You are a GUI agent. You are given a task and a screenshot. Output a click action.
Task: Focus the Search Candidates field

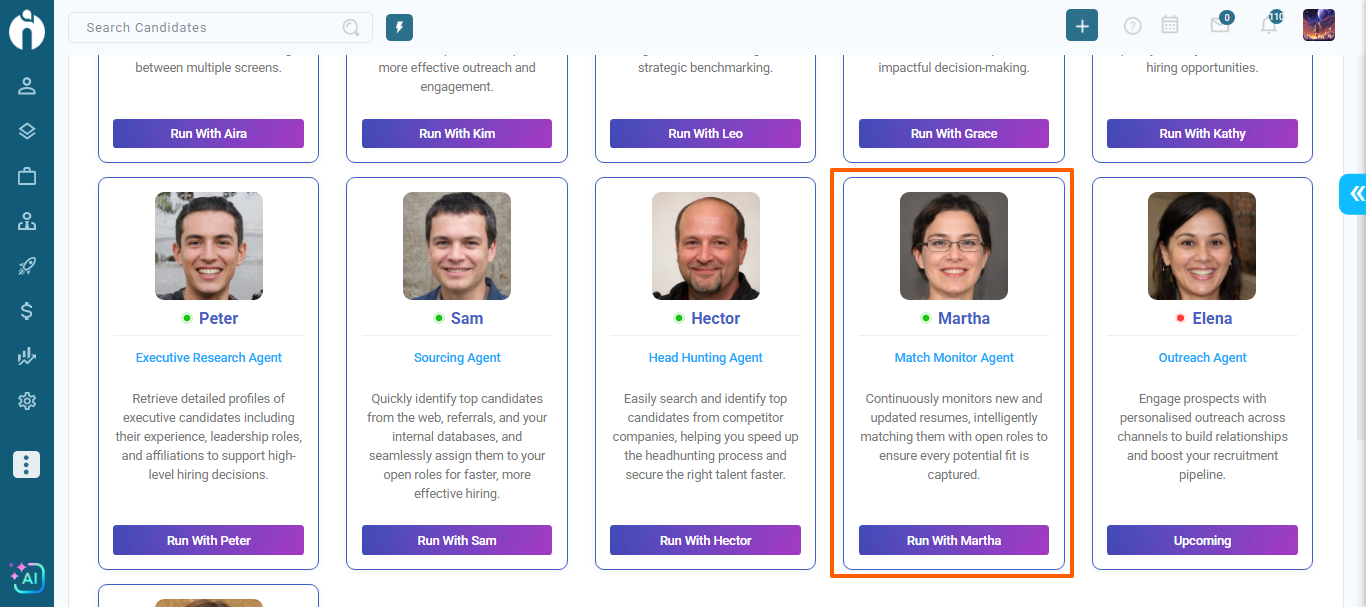click(x=210, y=28)
